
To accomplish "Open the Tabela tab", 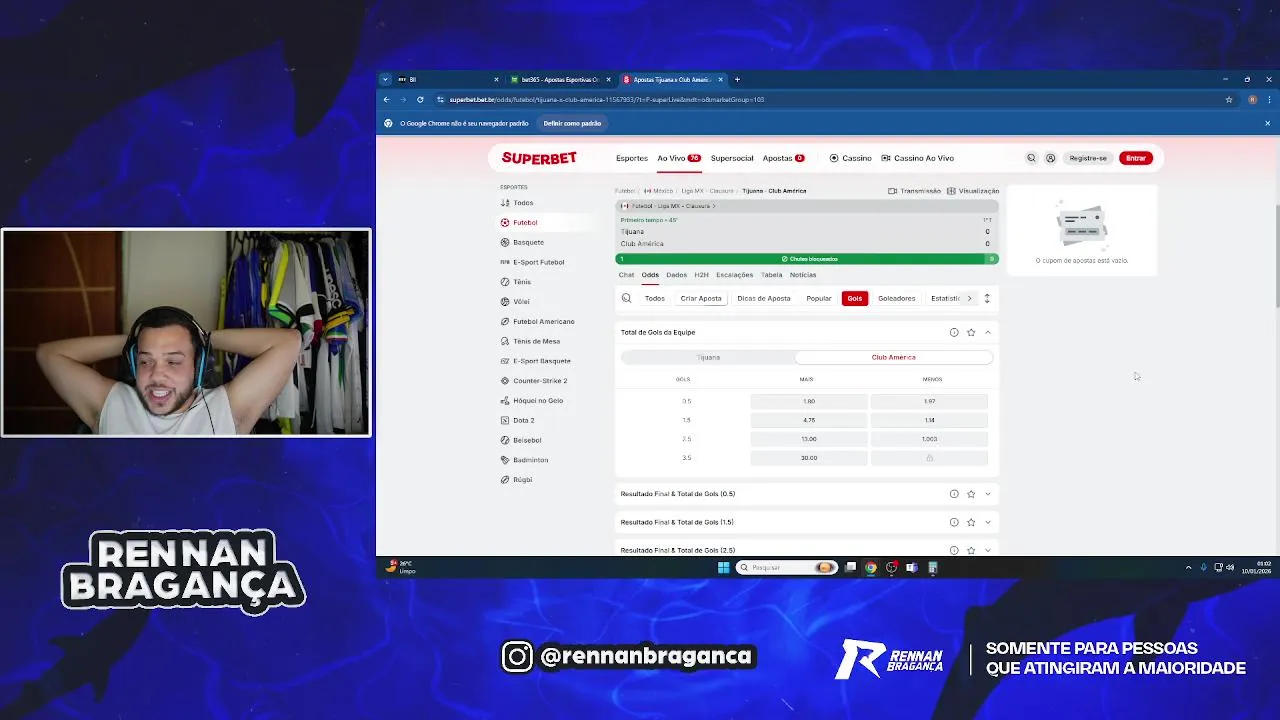I will click(x=771, y=275).
